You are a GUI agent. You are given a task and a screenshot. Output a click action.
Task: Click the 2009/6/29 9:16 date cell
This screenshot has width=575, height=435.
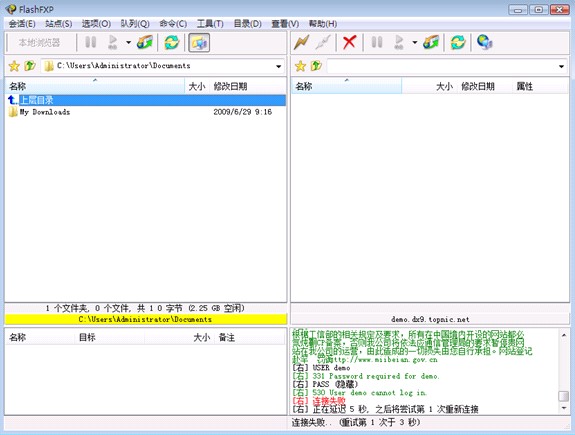tap(243, 112)
